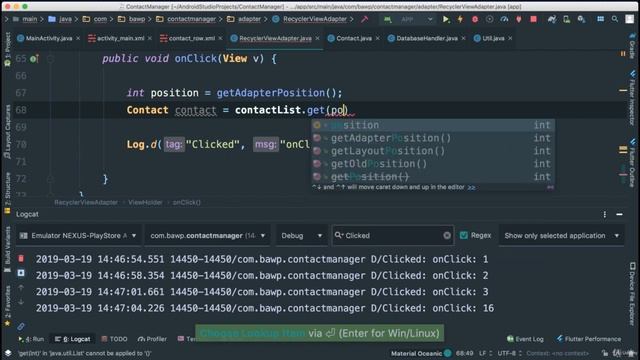Open the Emulator NEXUS-PlayStore device dropdown
This screenshot has height=360, width=640.
pyautogui.click(x=78, y=236)
